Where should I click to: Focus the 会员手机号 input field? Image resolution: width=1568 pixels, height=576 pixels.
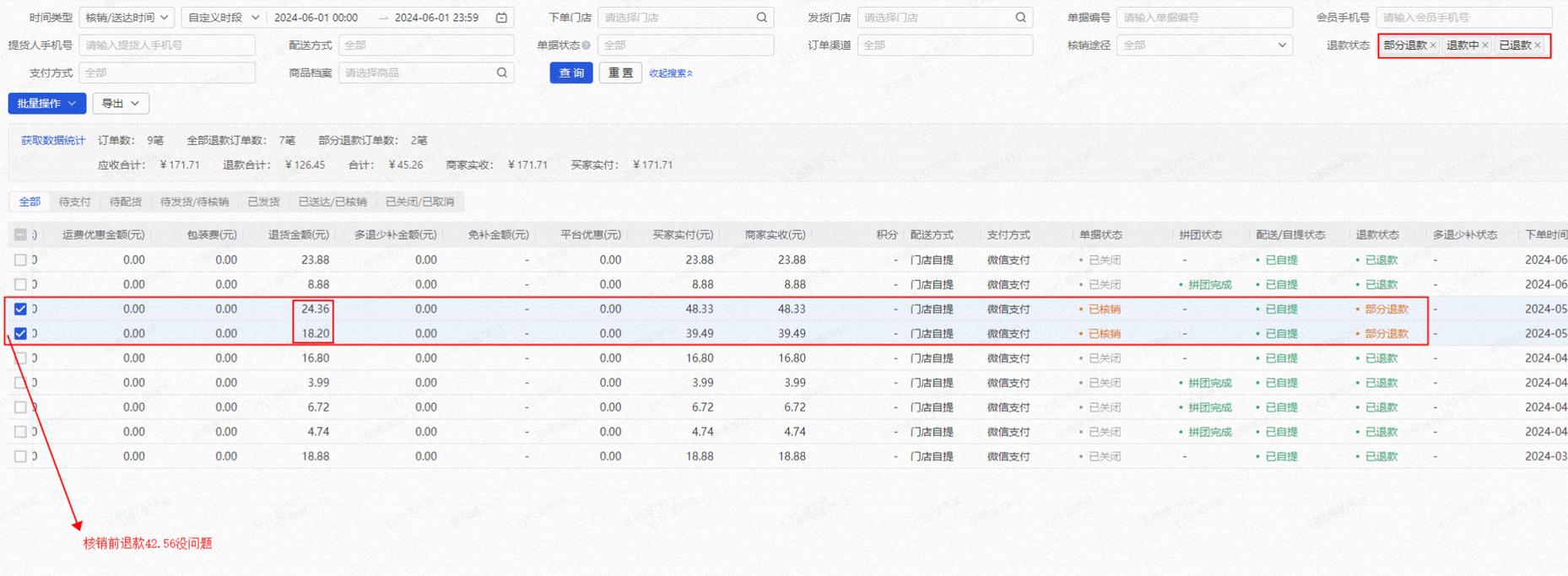[1463, 18]
